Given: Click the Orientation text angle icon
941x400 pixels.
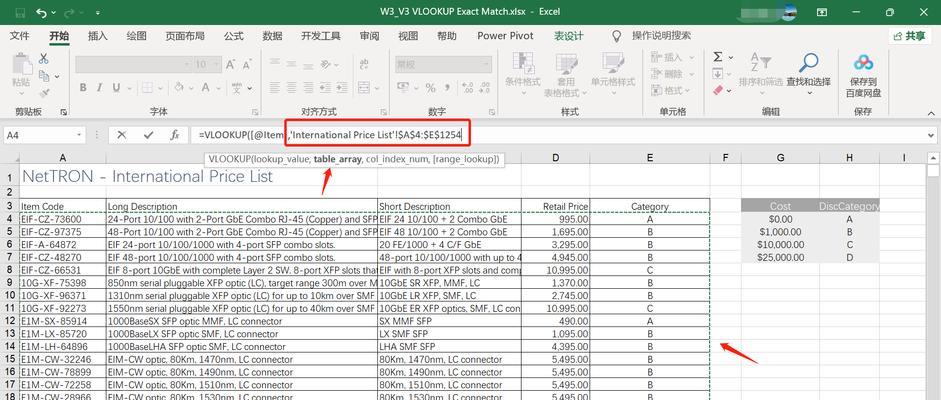Looking at the screenshot, I should click(325, 65).
